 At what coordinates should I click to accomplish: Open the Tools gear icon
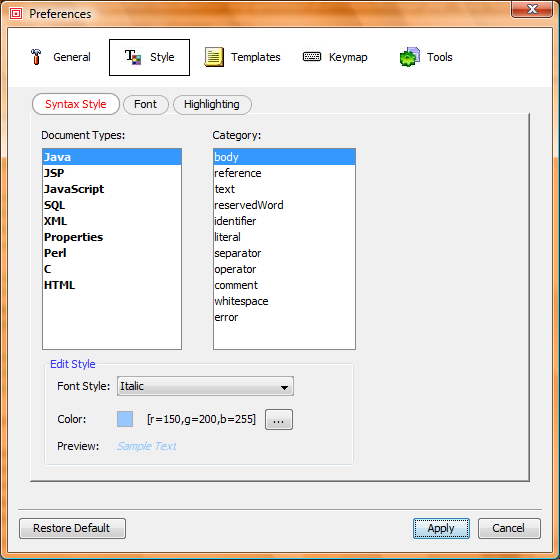409,57
